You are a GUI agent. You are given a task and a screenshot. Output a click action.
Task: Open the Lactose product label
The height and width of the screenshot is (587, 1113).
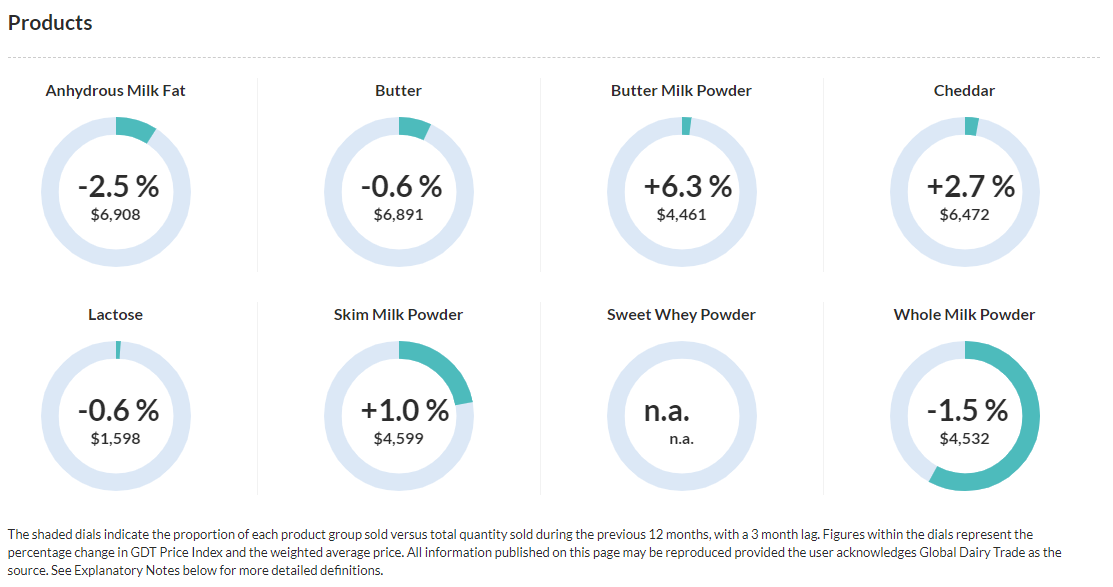pos(115,315)
